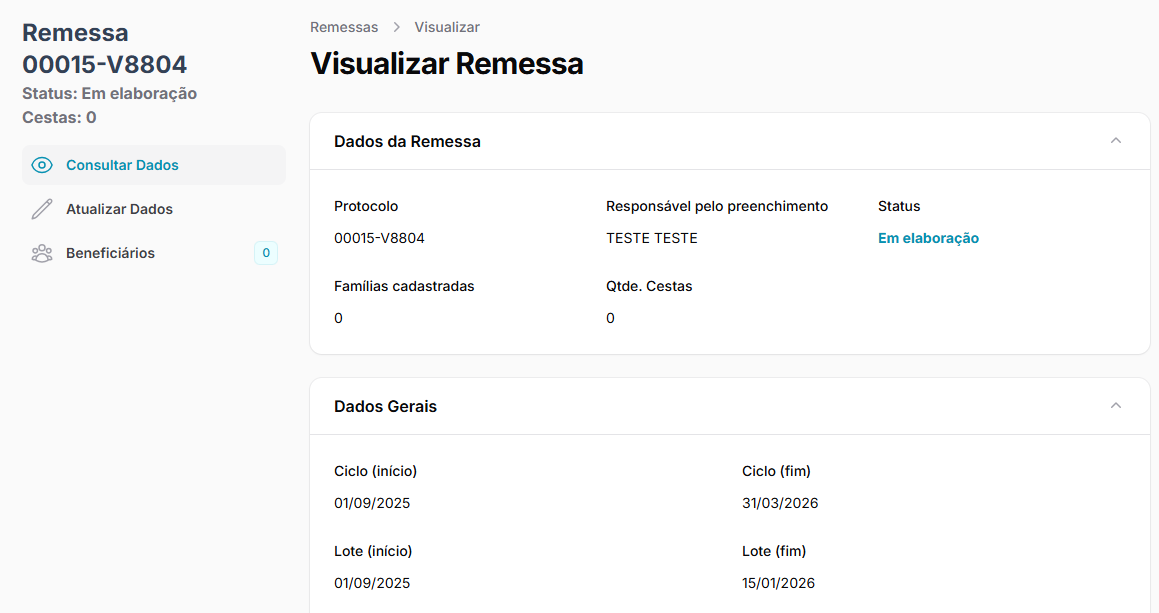Click the Visualizar breadcrumb item

(x=447, y=27)
